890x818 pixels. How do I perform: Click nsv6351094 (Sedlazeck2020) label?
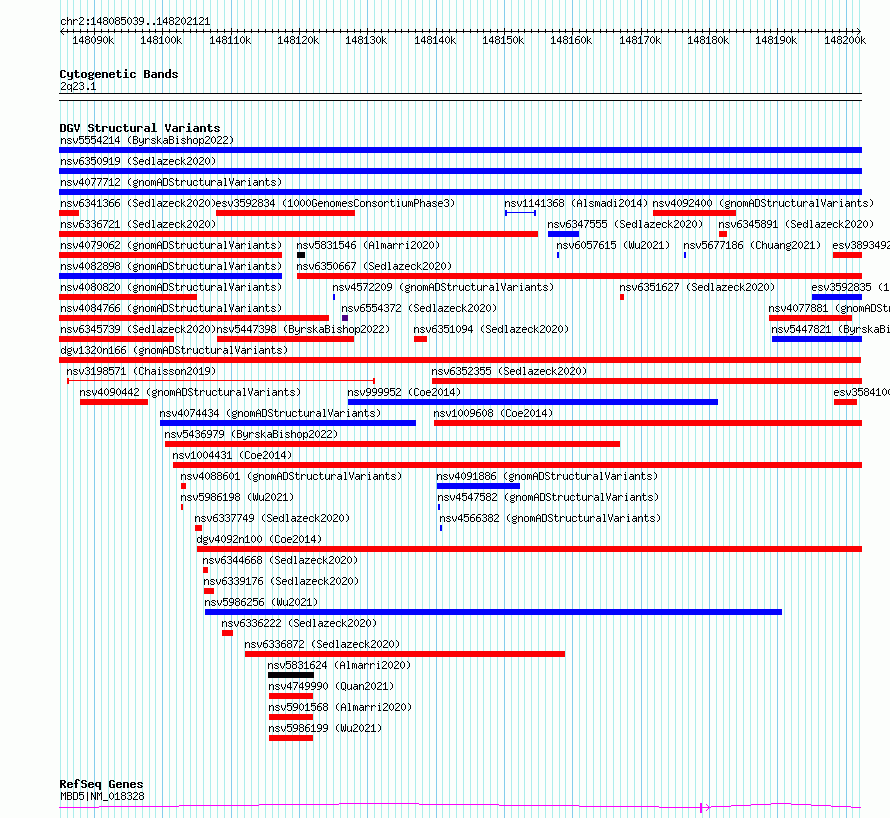click(x=491, y=329)
